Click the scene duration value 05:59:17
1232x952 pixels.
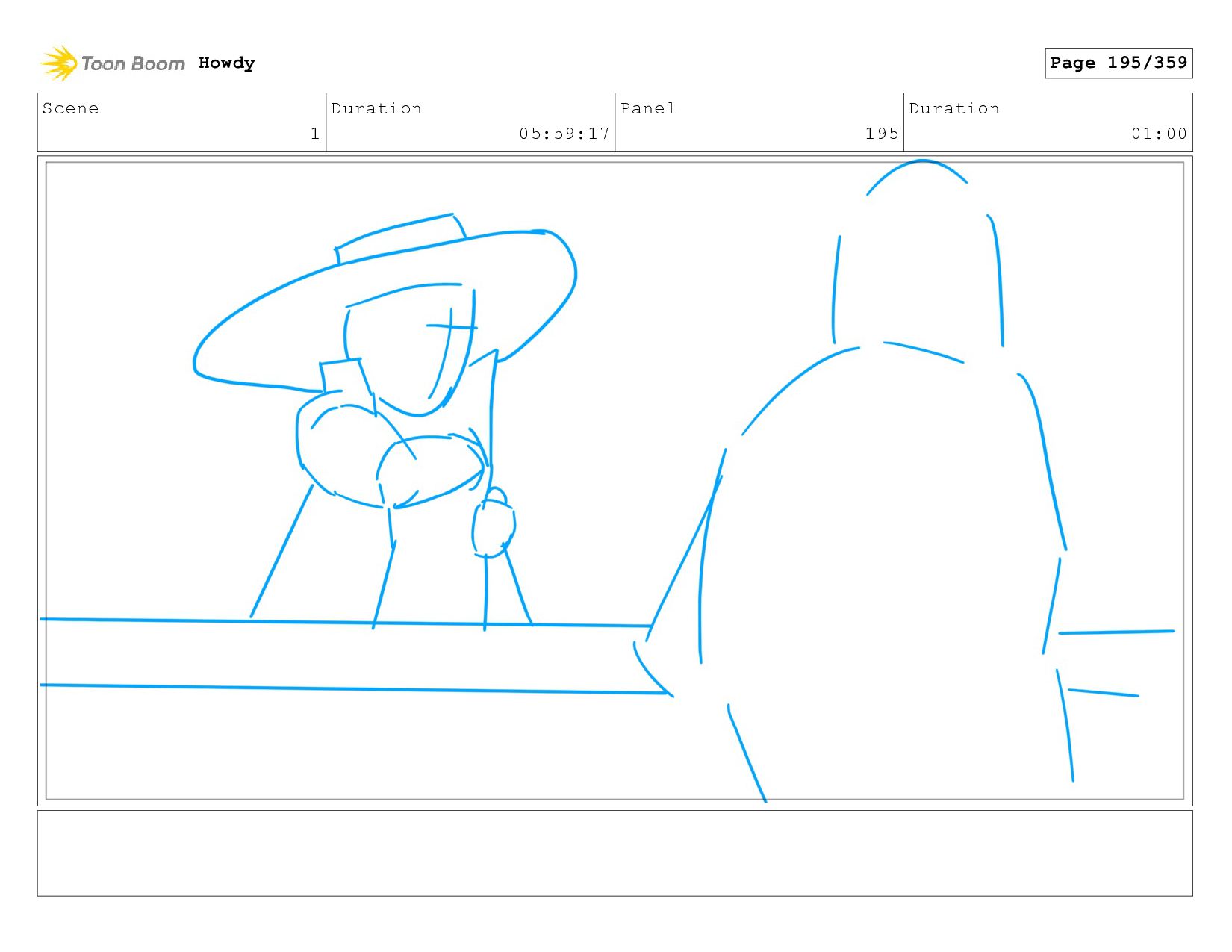pyautogui.click(x=564, y=134)
